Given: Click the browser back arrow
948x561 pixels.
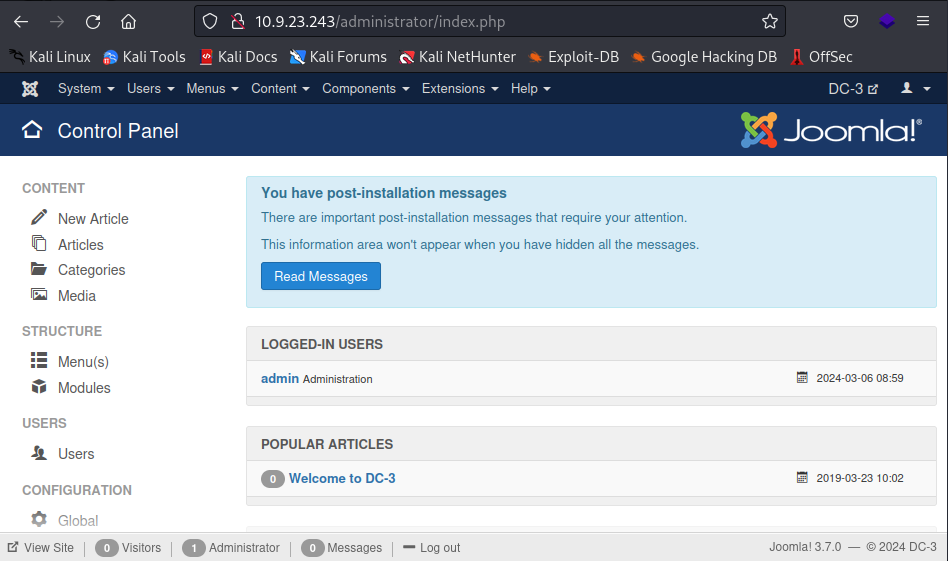Looking at the screenshot, I should click(x=21, y=22).
